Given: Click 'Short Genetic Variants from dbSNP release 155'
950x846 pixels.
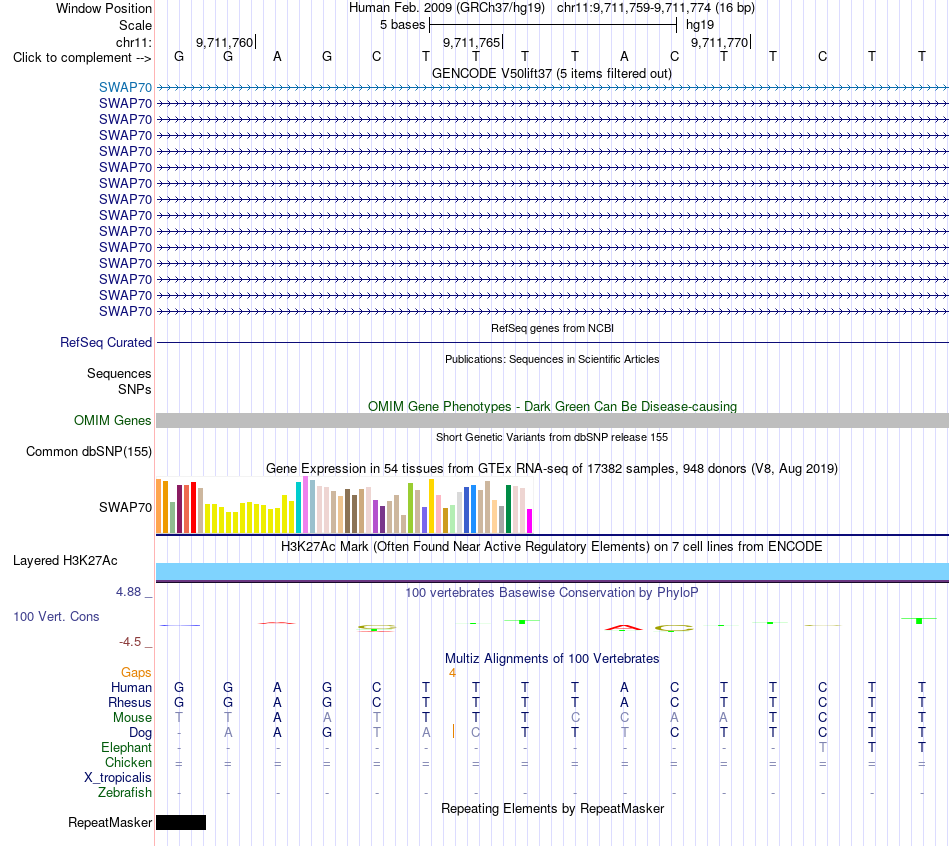Looking at the screenshot, I should tap(552, 437).
